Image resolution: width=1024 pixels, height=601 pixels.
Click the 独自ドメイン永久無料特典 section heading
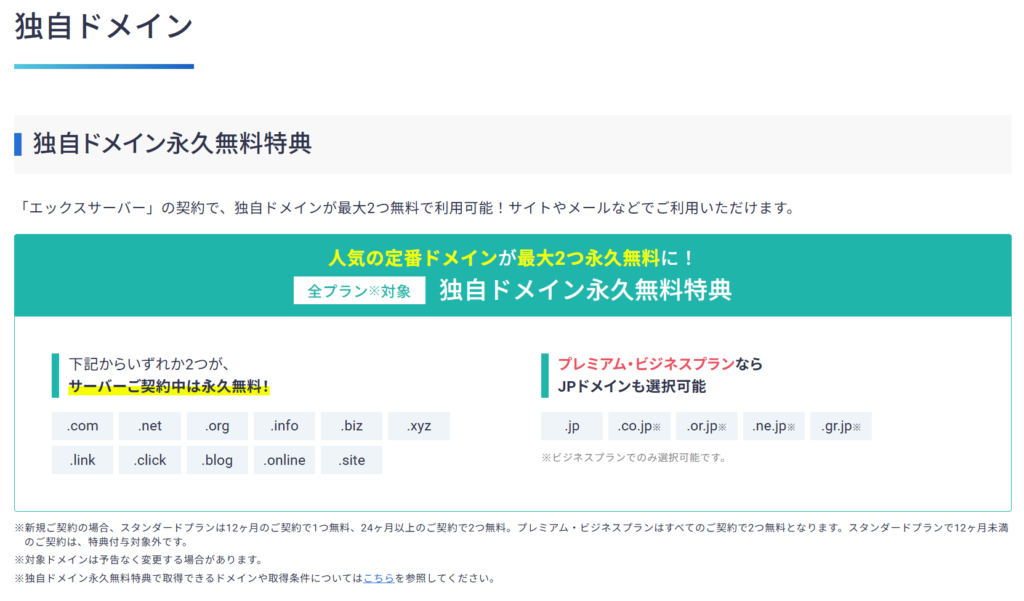172,144
